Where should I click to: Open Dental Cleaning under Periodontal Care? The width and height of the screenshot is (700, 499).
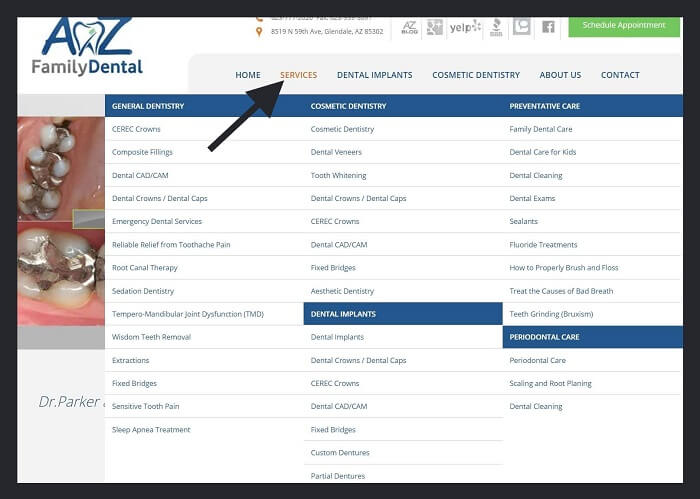pos(536,406)
